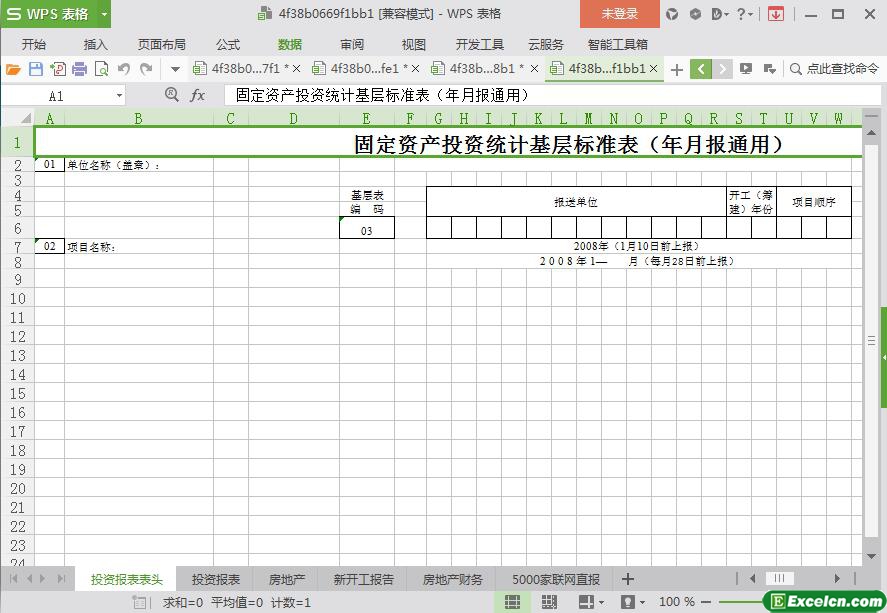Viewport: 887px width, 613px height.
Task: Click the Undo arrow icon
Action: 124,69
